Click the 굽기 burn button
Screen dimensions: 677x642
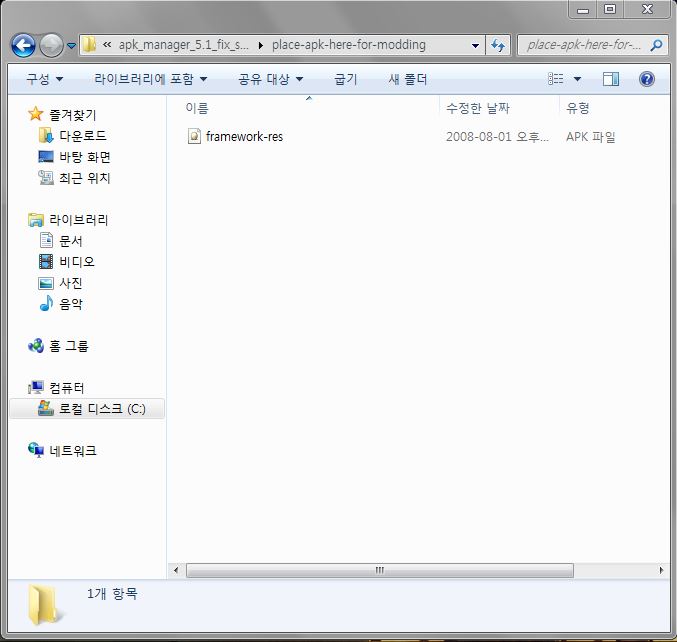click(x=346, y=79)
